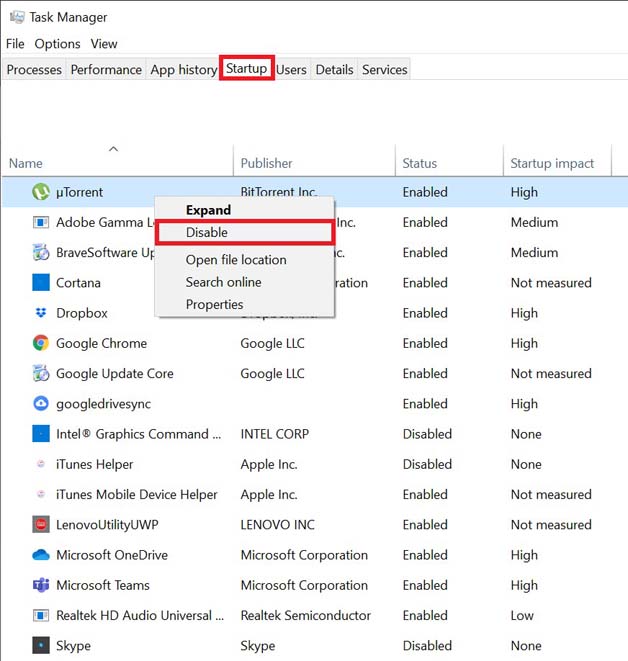Select the Startup tab
This screenshot has width=628, height=661.
(247, 68)
